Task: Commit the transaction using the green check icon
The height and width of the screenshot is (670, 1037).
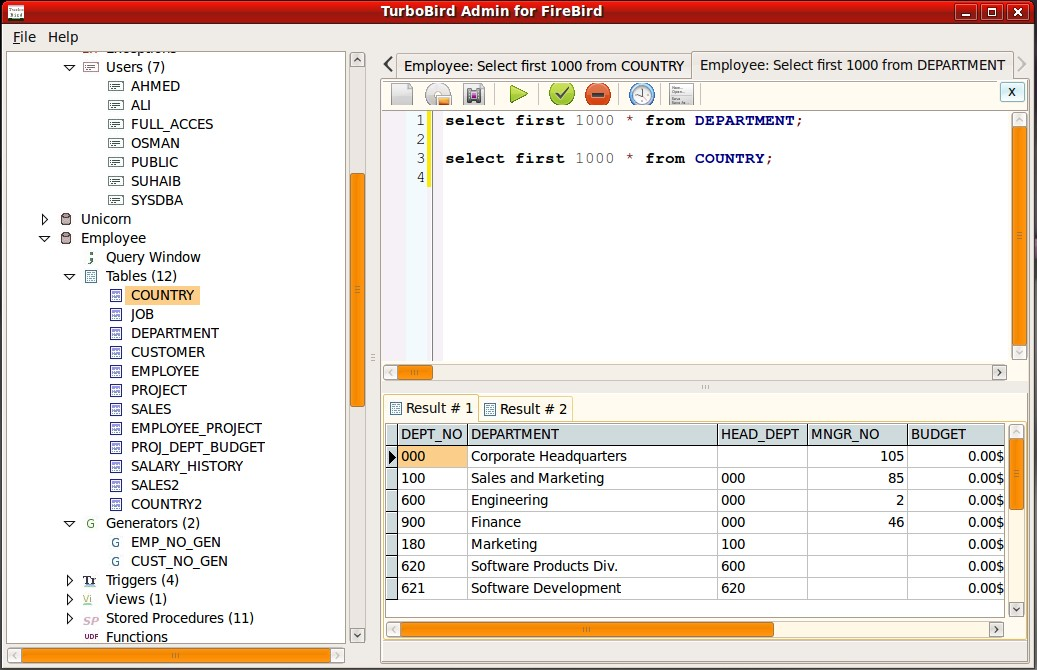Action: [x=561, y=93]
